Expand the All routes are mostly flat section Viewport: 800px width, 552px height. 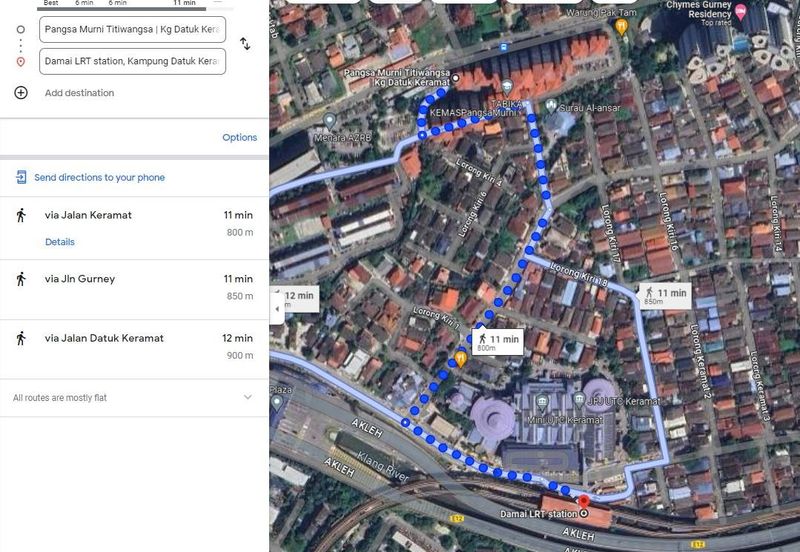click(134, 397)
